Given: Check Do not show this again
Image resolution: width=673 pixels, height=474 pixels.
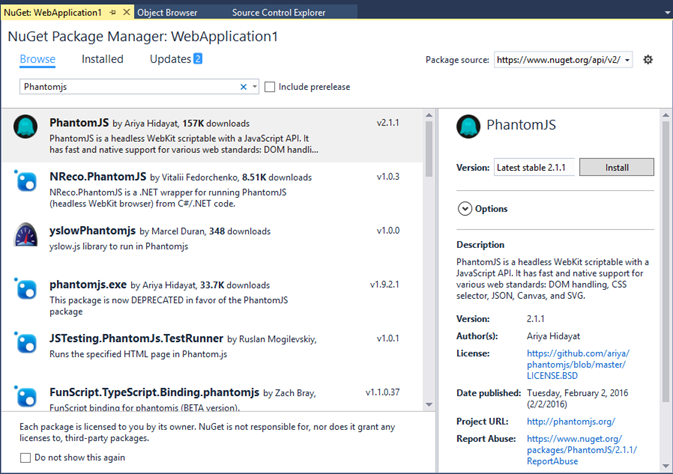Looking at the screenshot, I should [25, 458].
